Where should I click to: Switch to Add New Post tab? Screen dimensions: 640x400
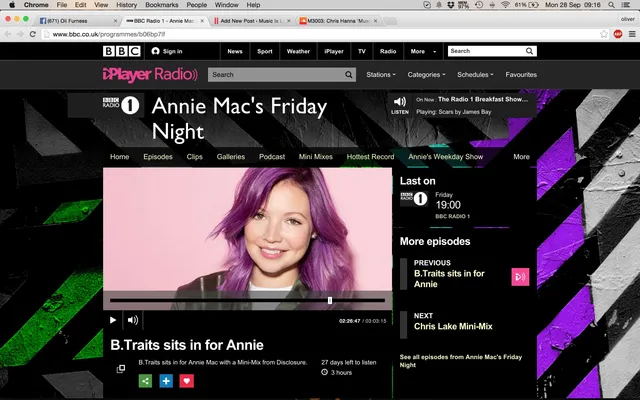point(251,21)
